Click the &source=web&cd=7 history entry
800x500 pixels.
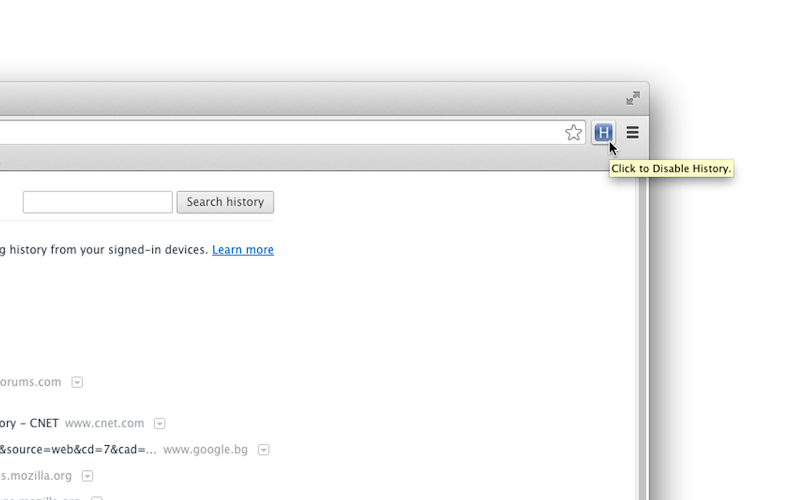tap(78, 449)
